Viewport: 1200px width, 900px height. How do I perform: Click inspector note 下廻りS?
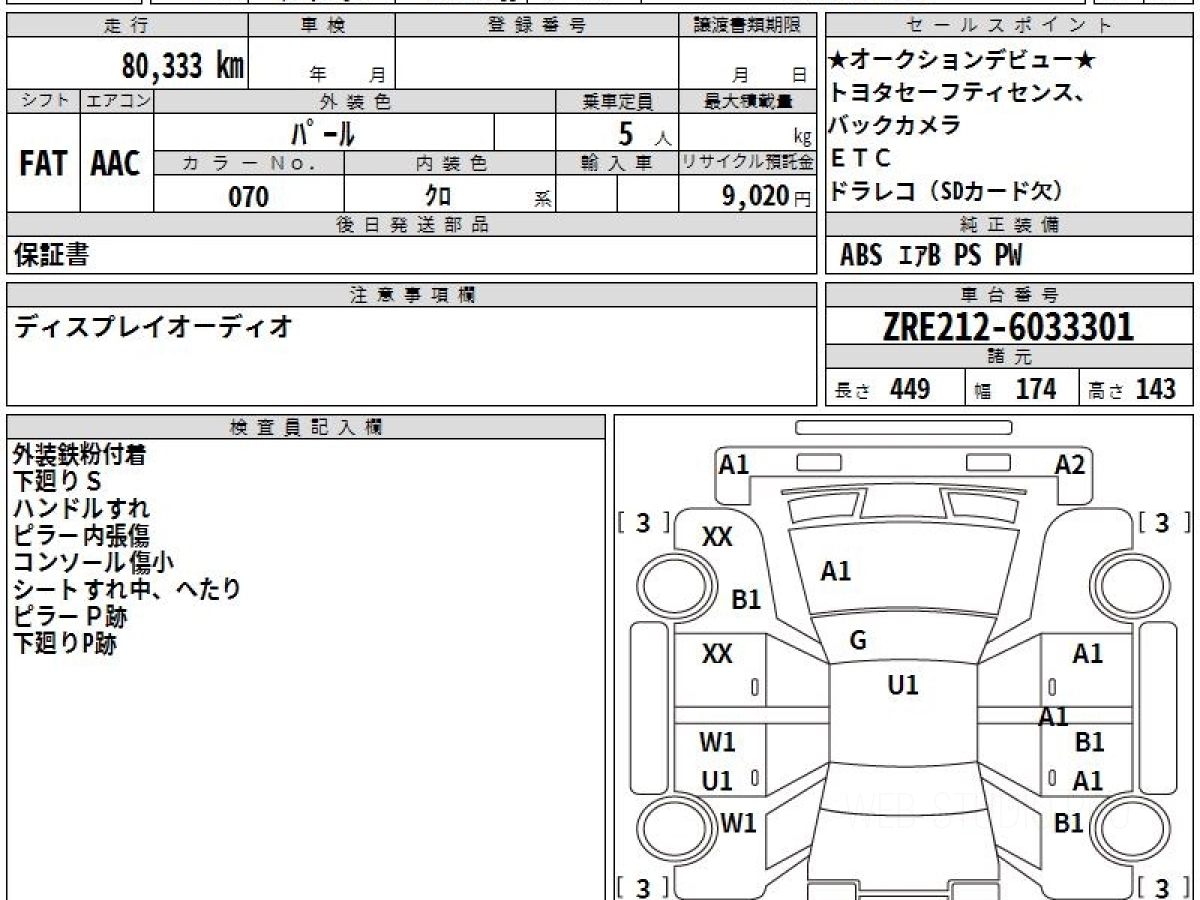58,482
